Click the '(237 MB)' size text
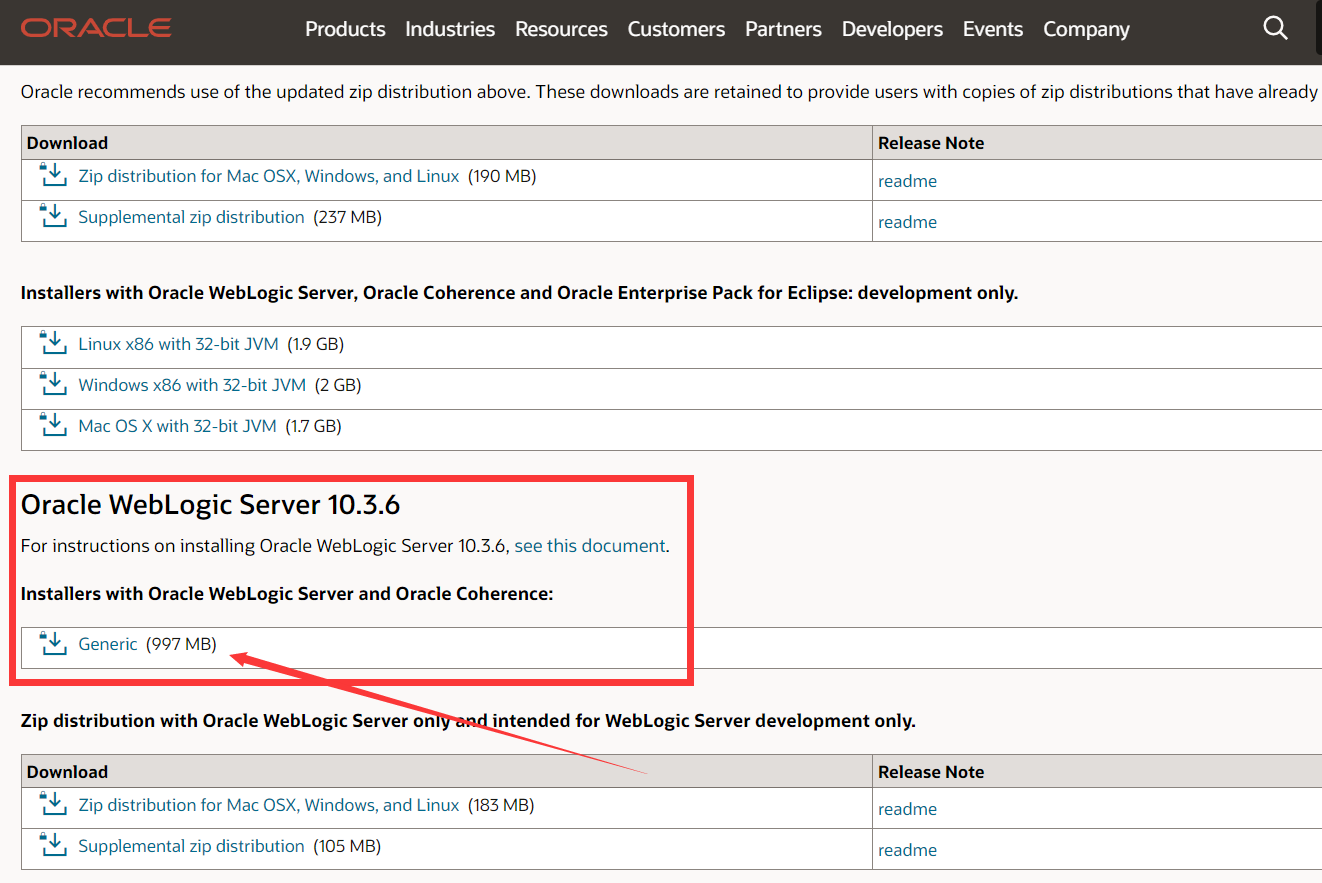This screenshot has height=883, width=1322. coord(347,217)
